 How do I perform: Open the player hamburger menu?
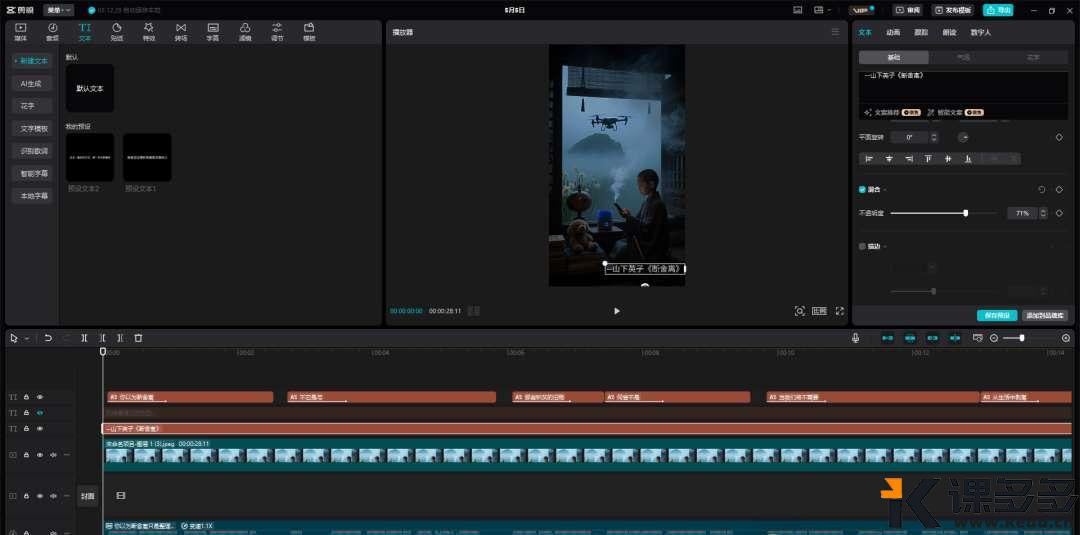point(835,32)
